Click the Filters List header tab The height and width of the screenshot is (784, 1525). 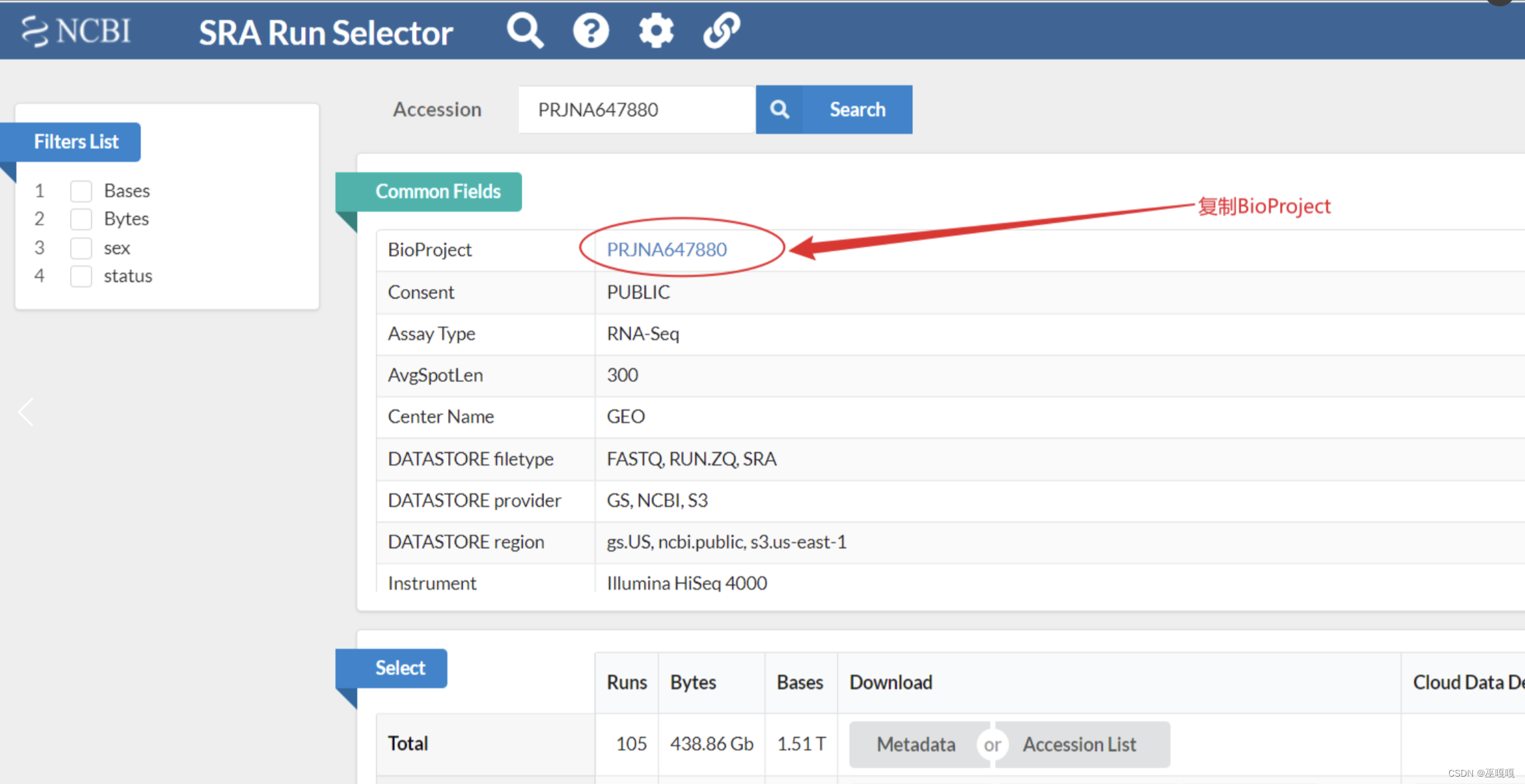coord(76,142)
